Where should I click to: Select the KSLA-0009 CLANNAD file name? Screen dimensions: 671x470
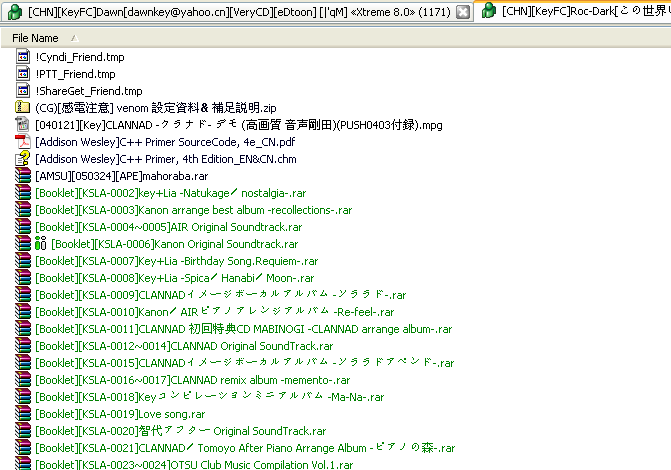pos(220,295)
